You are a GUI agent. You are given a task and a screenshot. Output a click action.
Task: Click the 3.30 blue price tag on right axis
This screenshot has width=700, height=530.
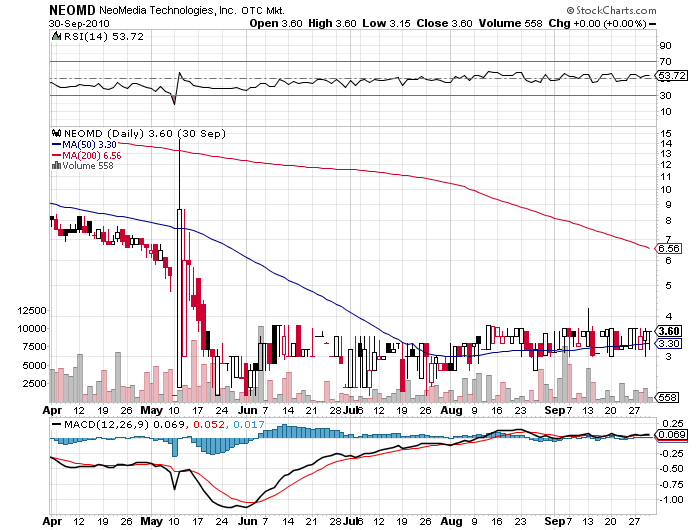coord(669,343)
